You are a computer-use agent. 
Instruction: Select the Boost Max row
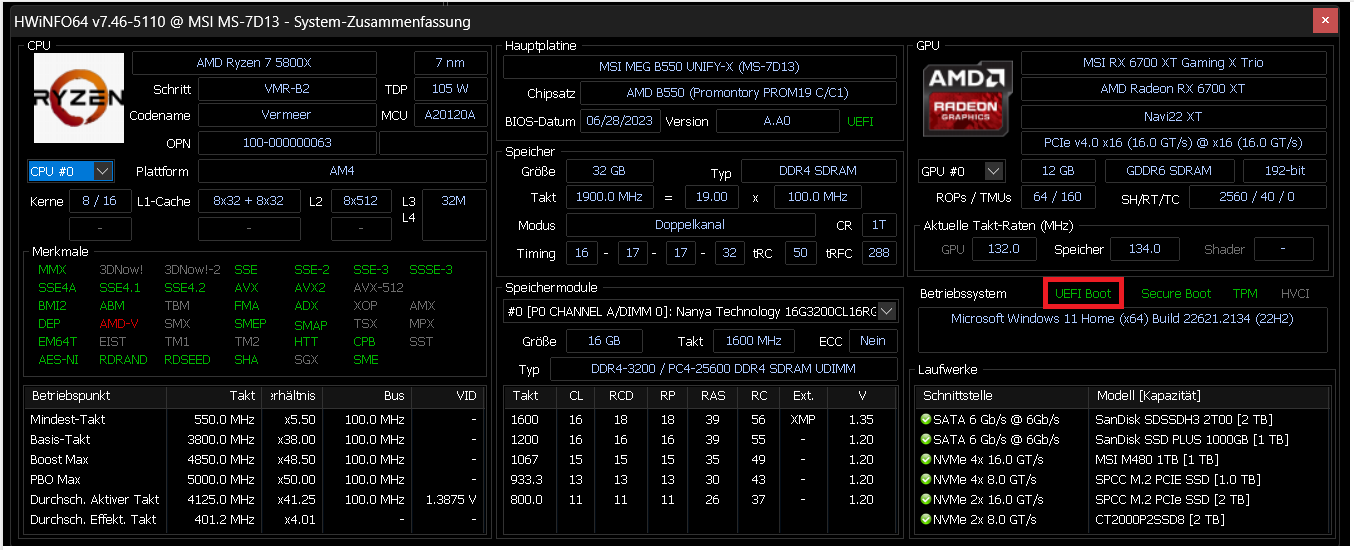[255, 460]
